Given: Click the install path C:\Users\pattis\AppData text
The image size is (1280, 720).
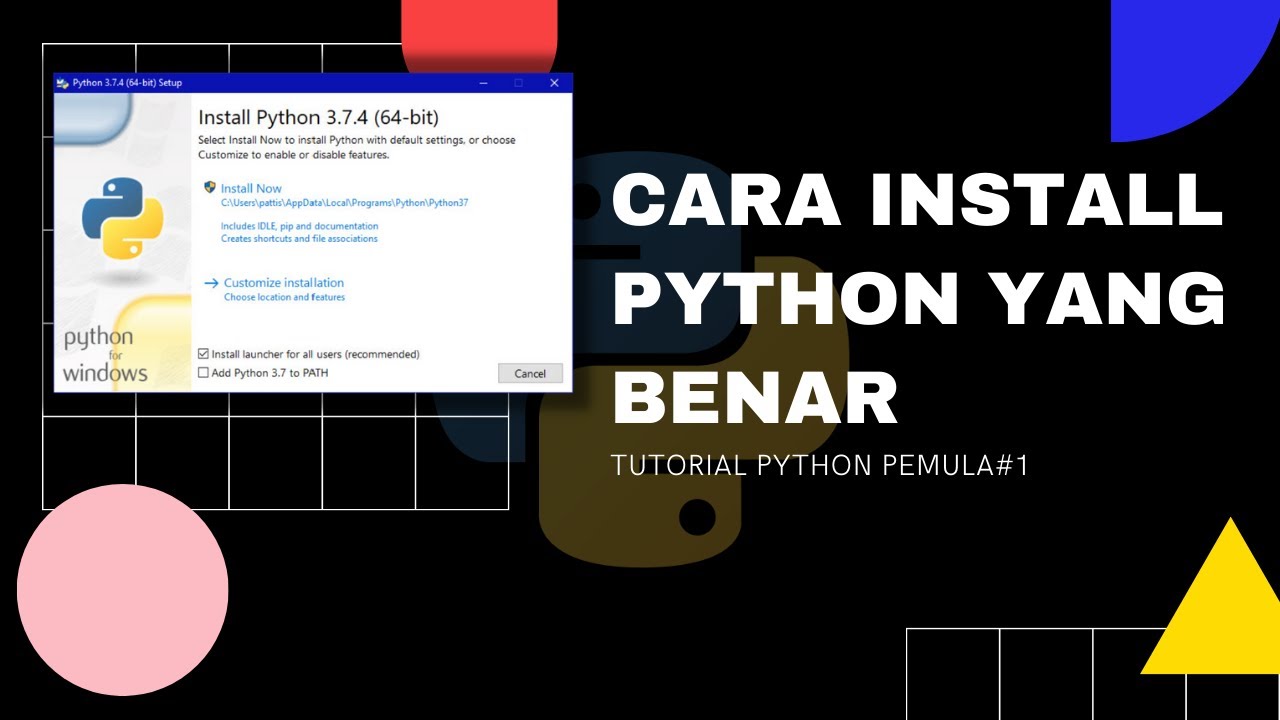Looking at the screenshot, I should [x=345, y=203].
